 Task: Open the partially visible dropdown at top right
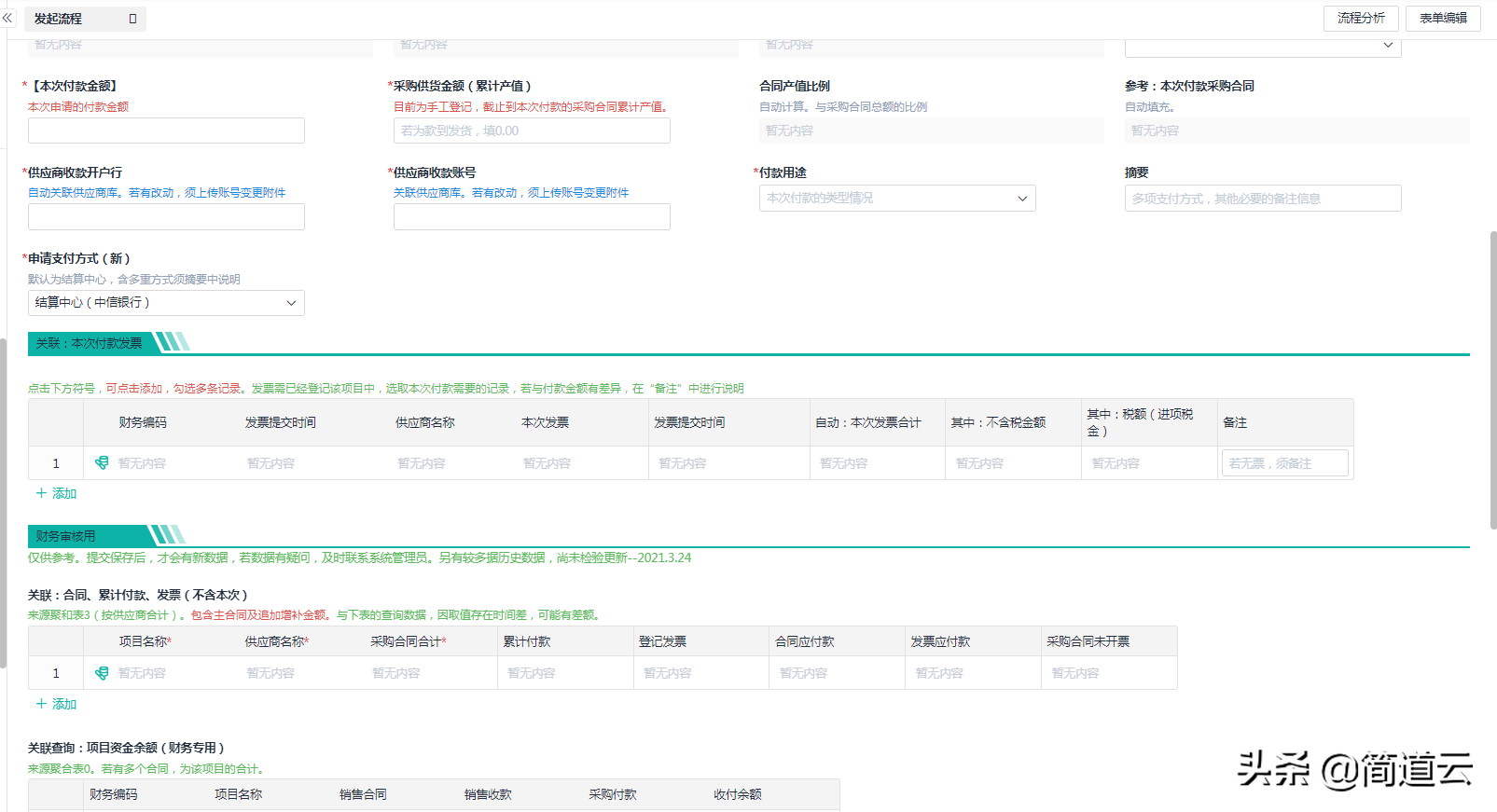tap(1263, 47)
